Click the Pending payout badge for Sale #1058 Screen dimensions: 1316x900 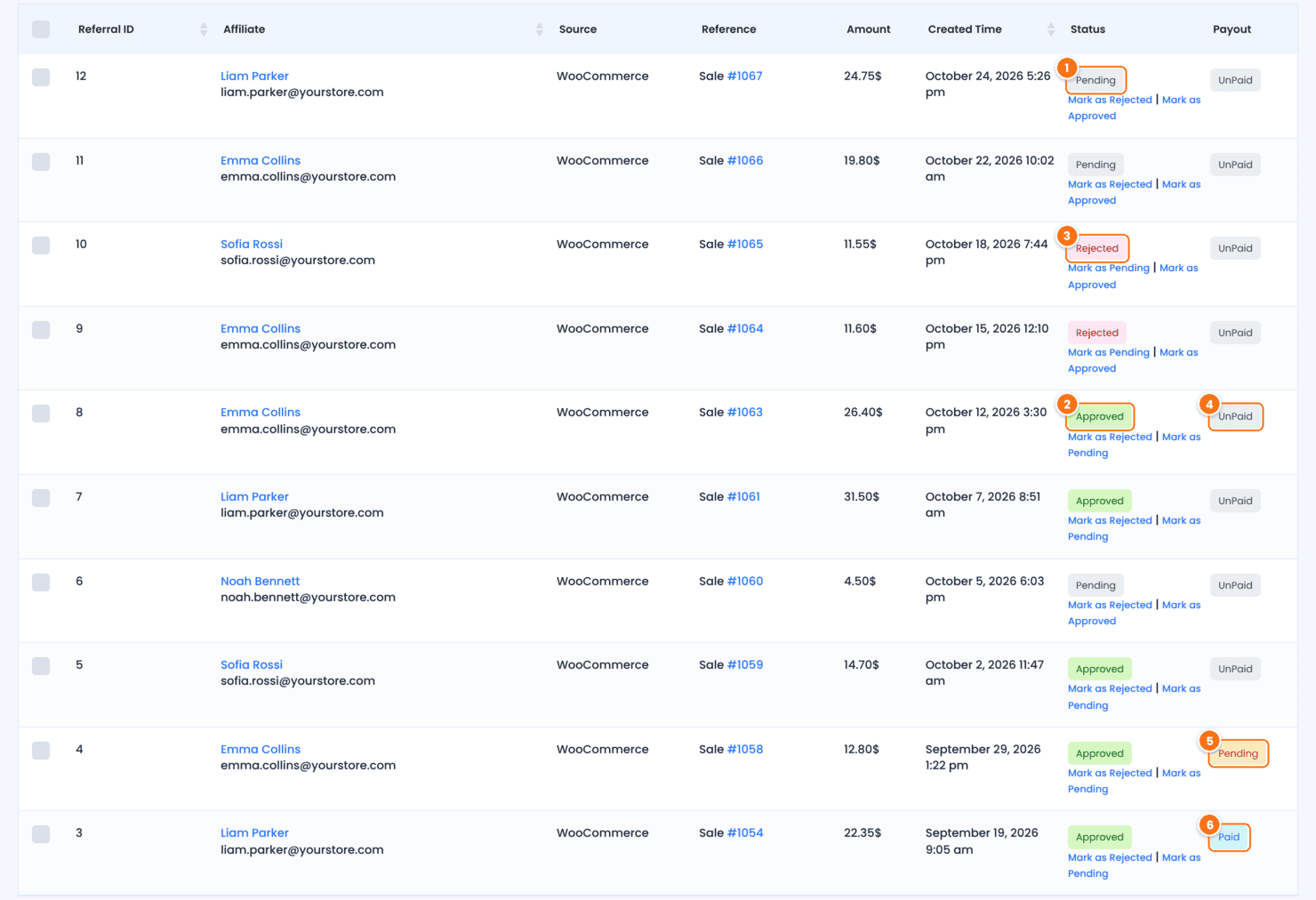pos(1238,753)
